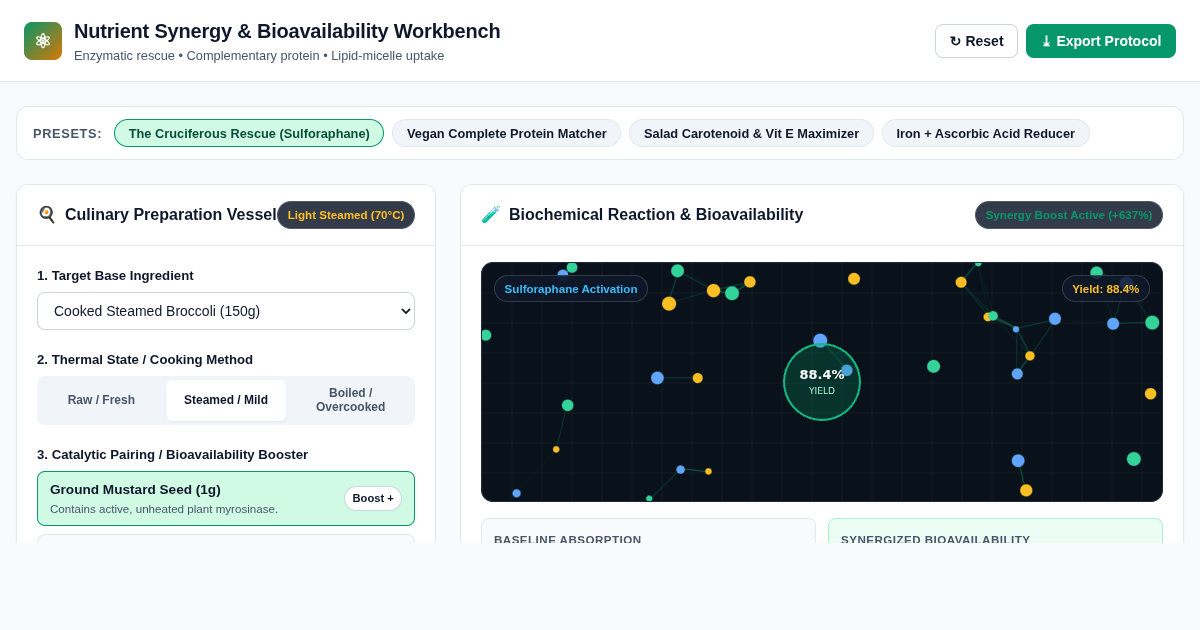Click the central 88.4% yield circle
The height and width of the screenshot is (630, 1200).
(x=822, y=382)
